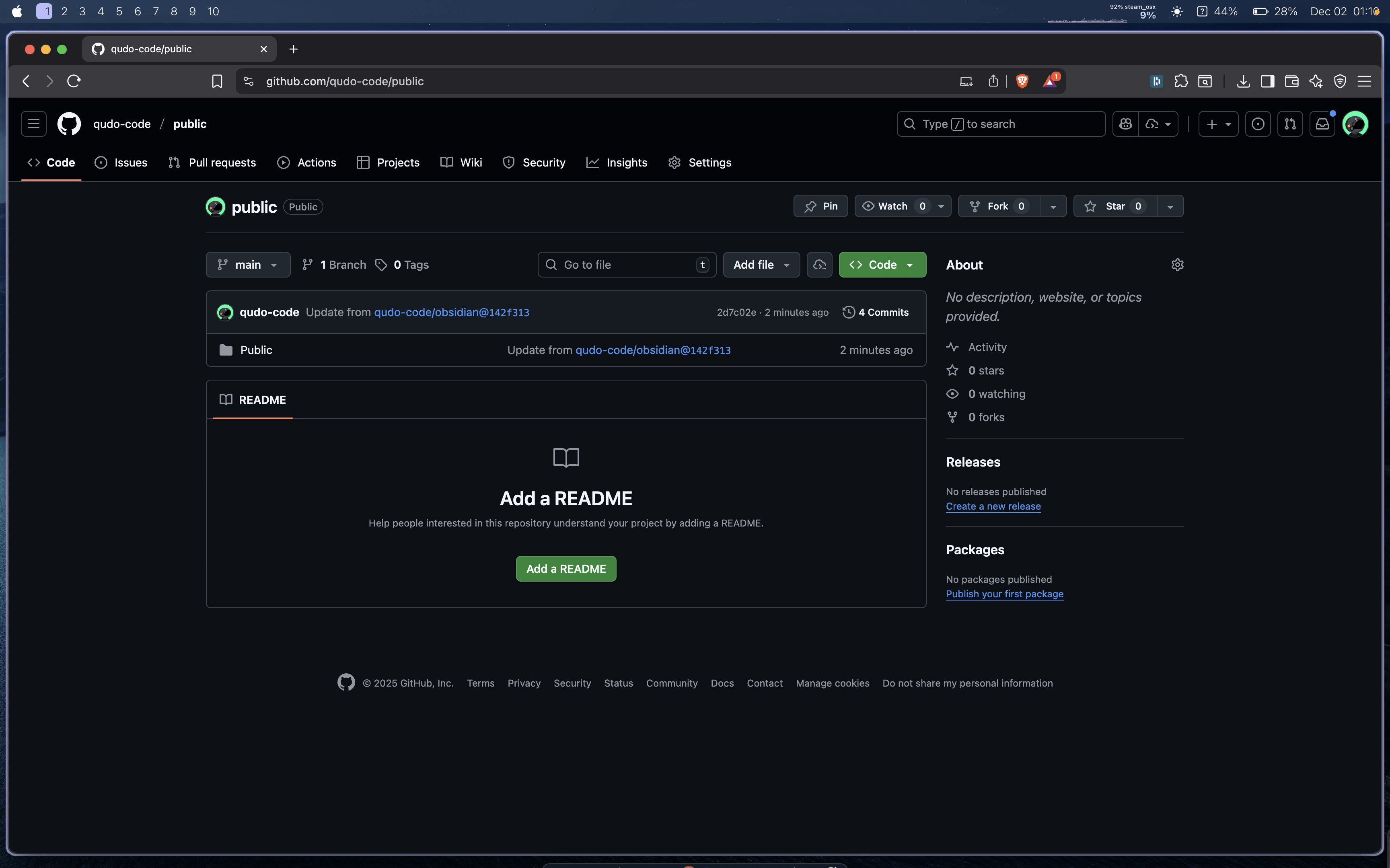Open the Add file dropdown
This screenshot has height=868, width=1390.
coord(761,265)
